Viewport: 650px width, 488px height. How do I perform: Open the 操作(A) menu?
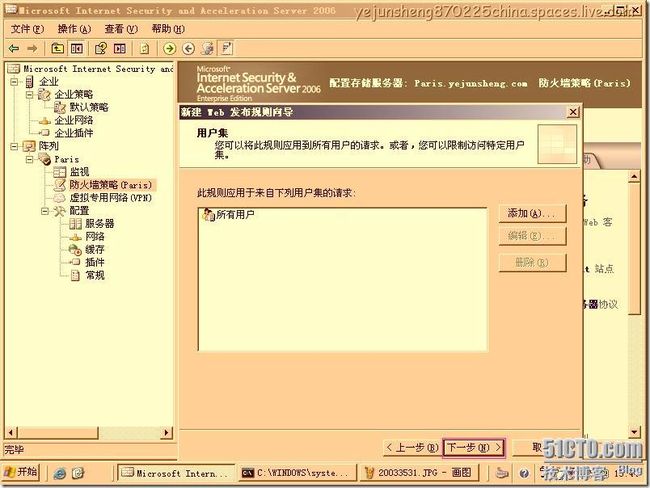click(x=74, y=29)
